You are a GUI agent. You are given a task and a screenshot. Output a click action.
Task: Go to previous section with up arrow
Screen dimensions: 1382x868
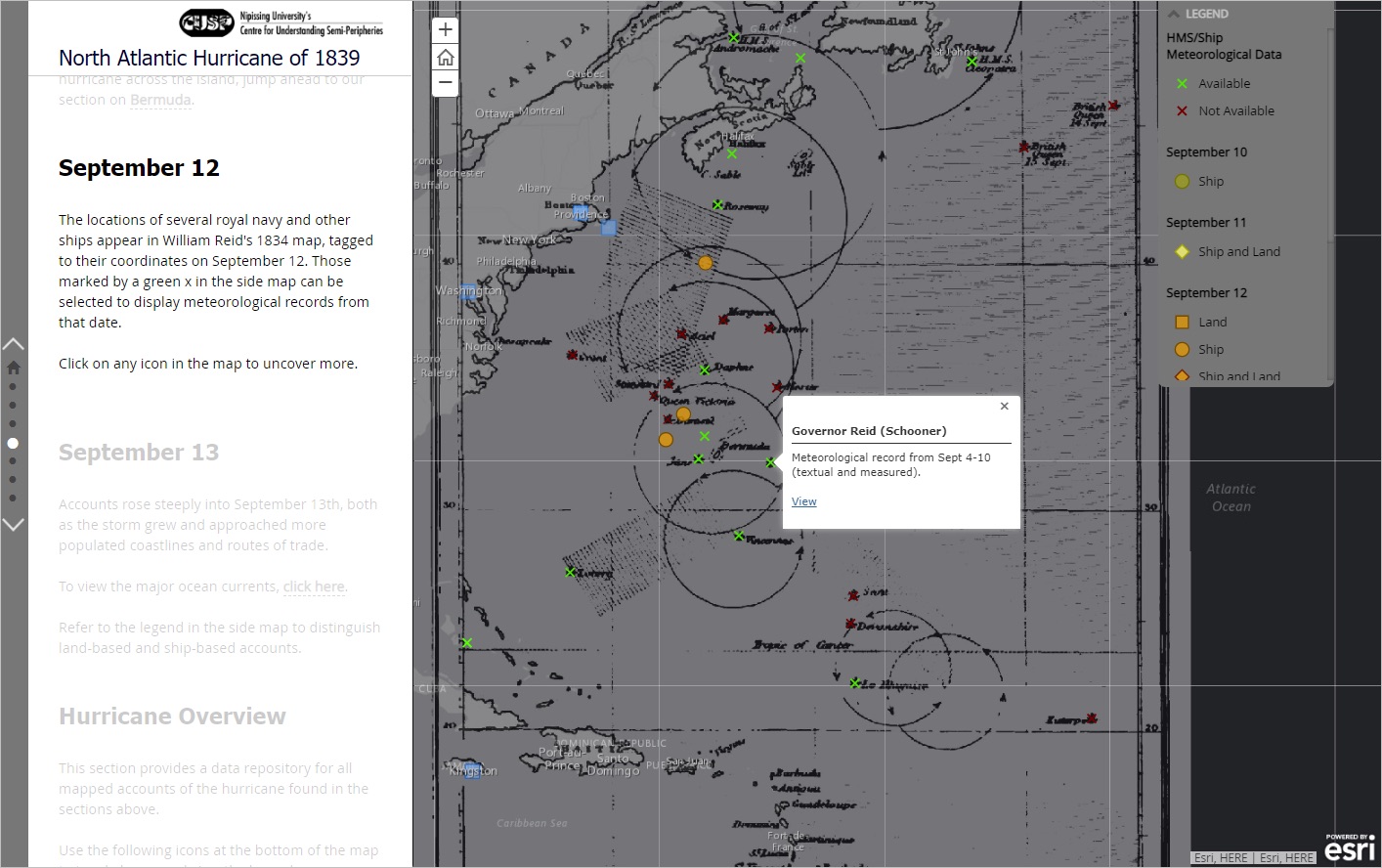pyautogui.click(x=13, y=344)
